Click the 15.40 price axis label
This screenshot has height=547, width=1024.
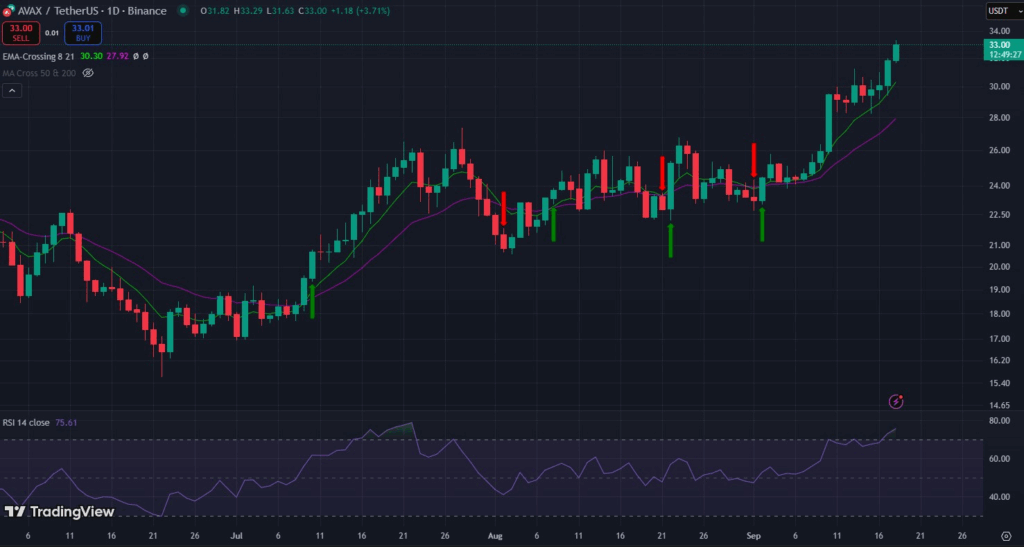[x=999, y=383]
